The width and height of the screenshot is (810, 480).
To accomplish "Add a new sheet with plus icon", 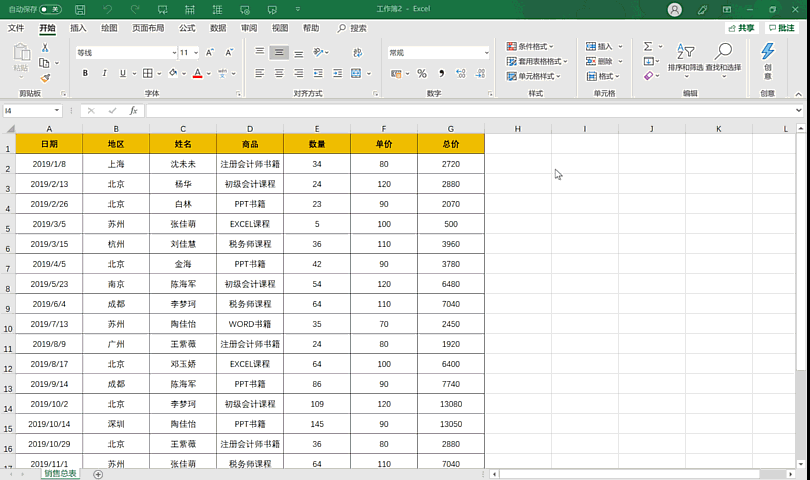I will (98, 474).
